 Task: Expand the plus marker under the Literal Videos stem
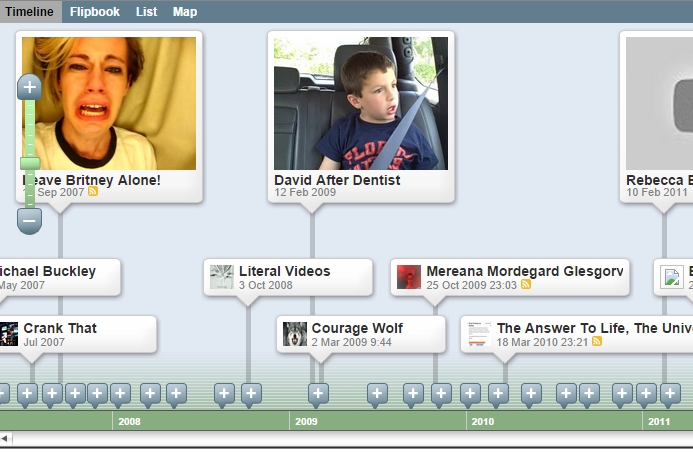(251, 394)
